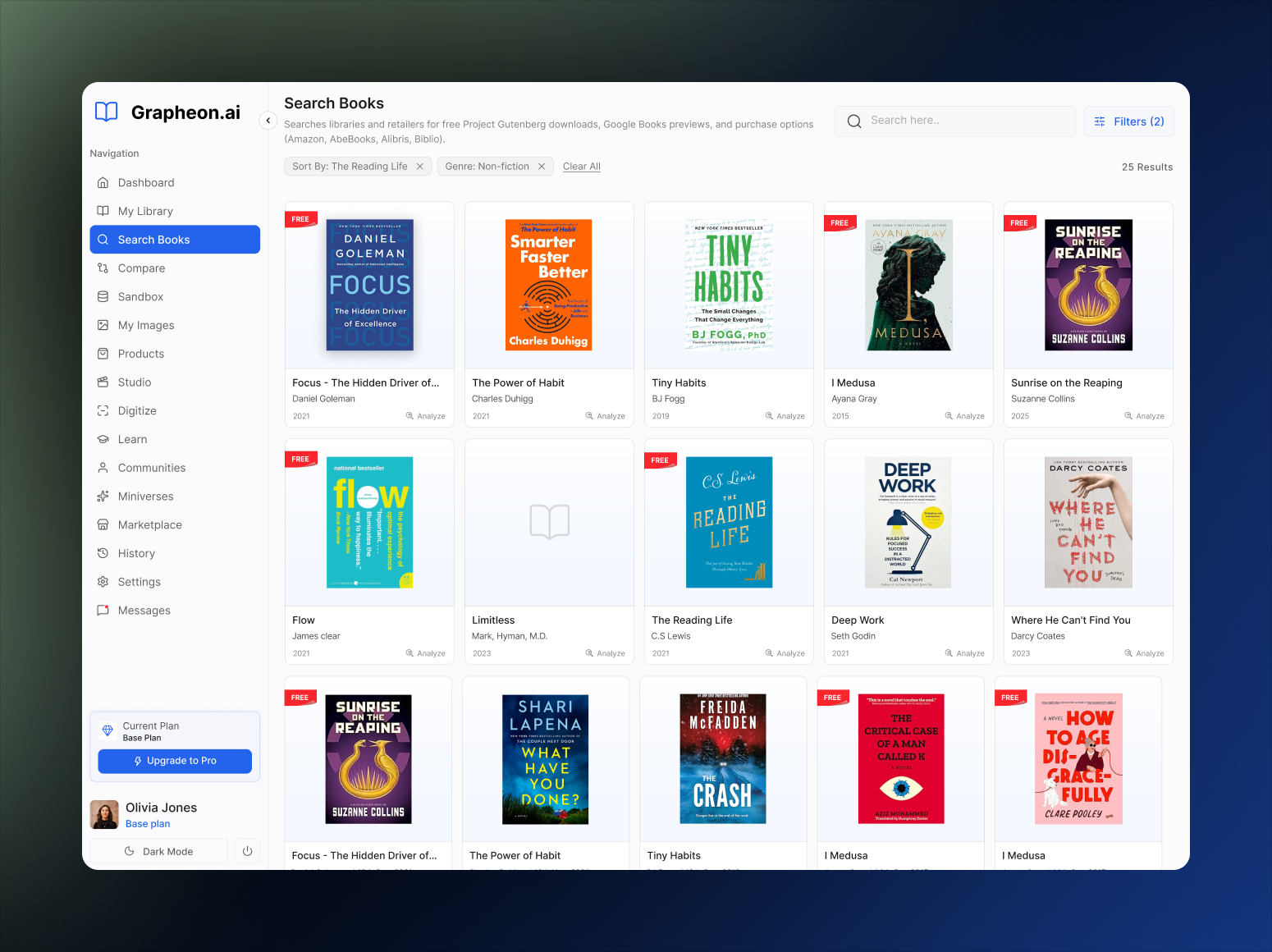Click the Marketplace storefront icon
The width and height of the screenshot is (1272, 952).
103,524
